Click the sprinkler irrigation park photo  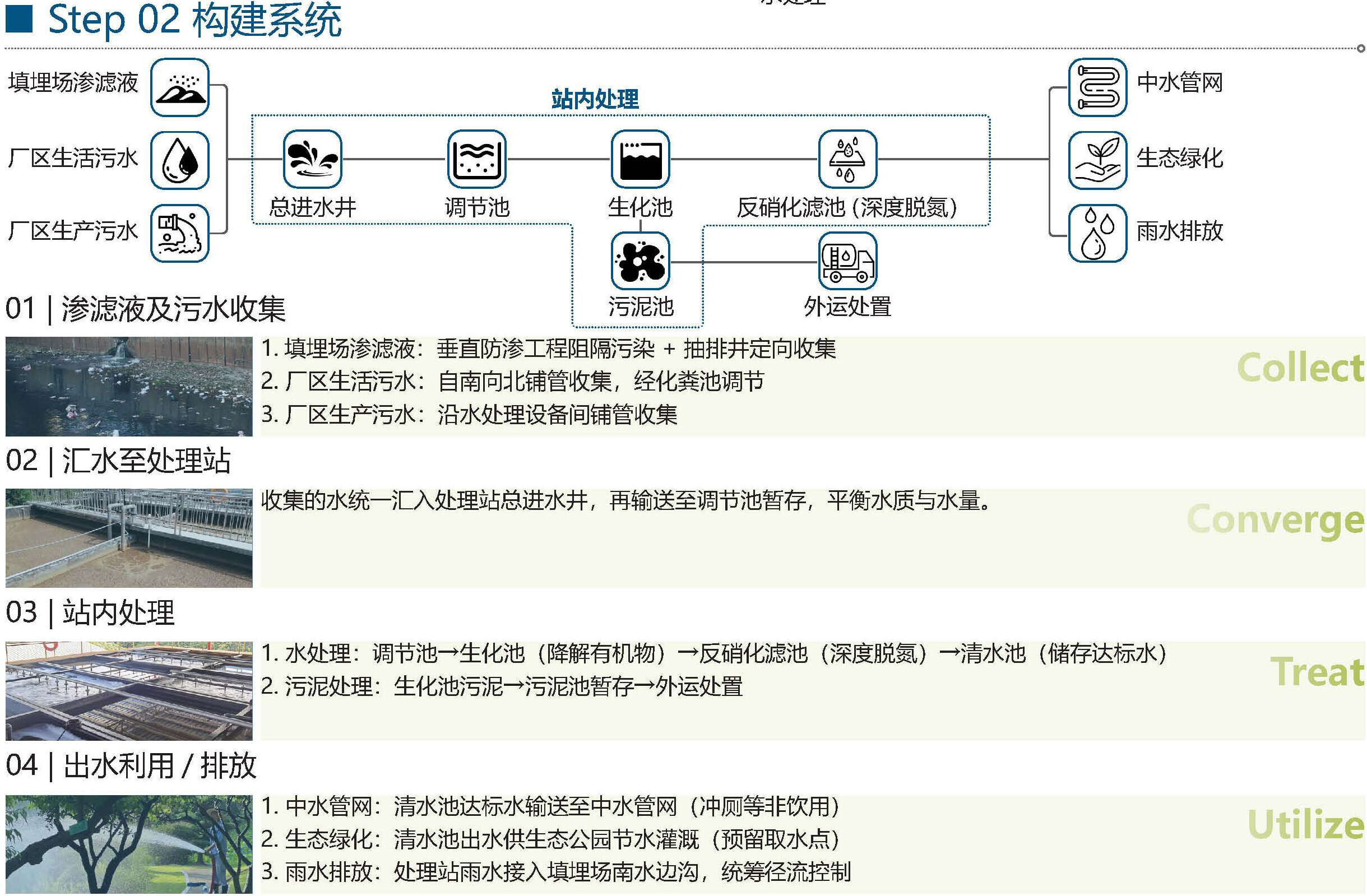coord(129,843)
